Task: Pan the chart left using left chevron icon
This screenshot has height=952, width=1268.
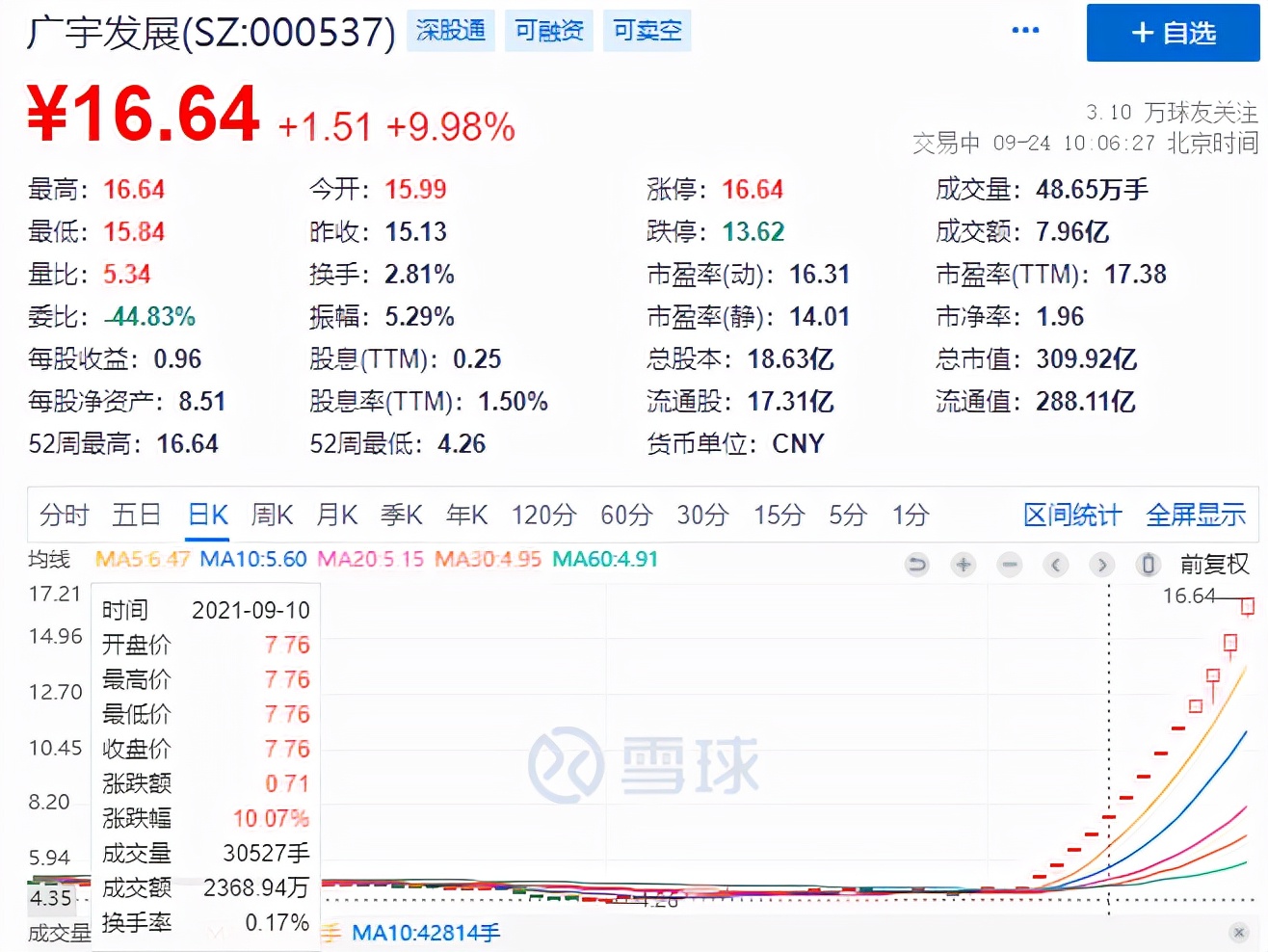Action: pos(1055,566)
